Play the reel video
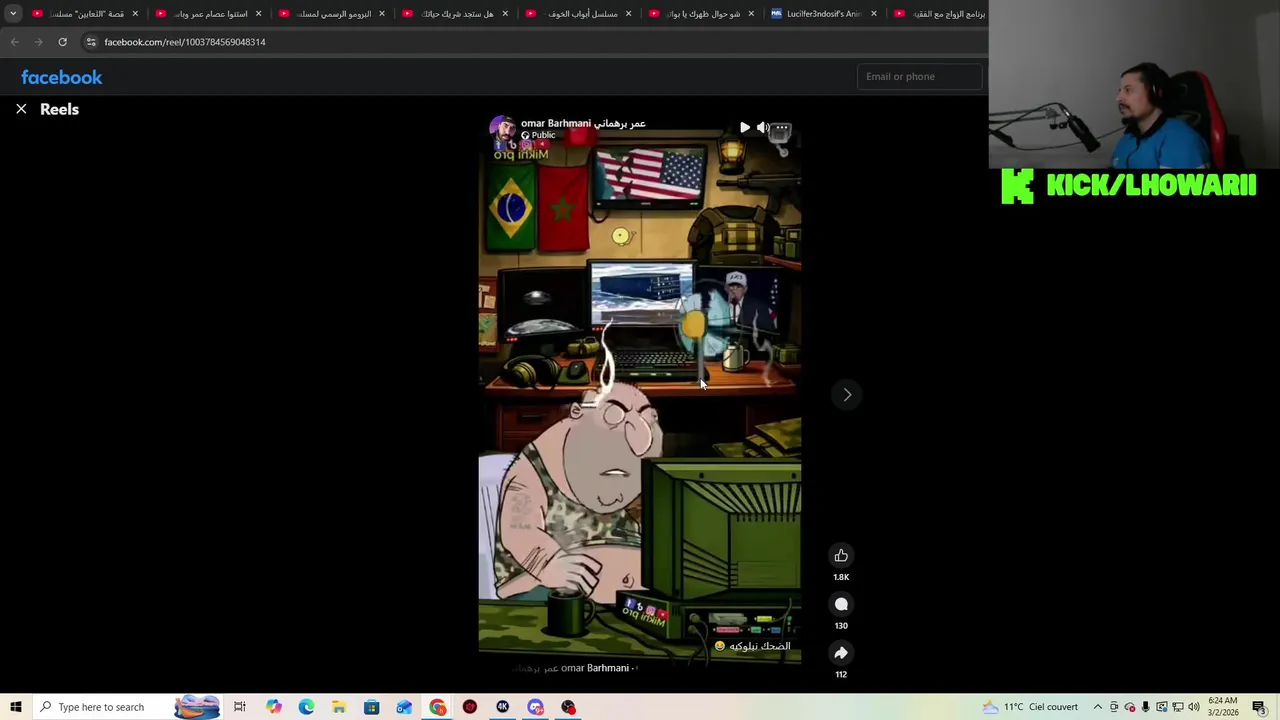This screenshot has width=1280, height=720. (745, 128)
